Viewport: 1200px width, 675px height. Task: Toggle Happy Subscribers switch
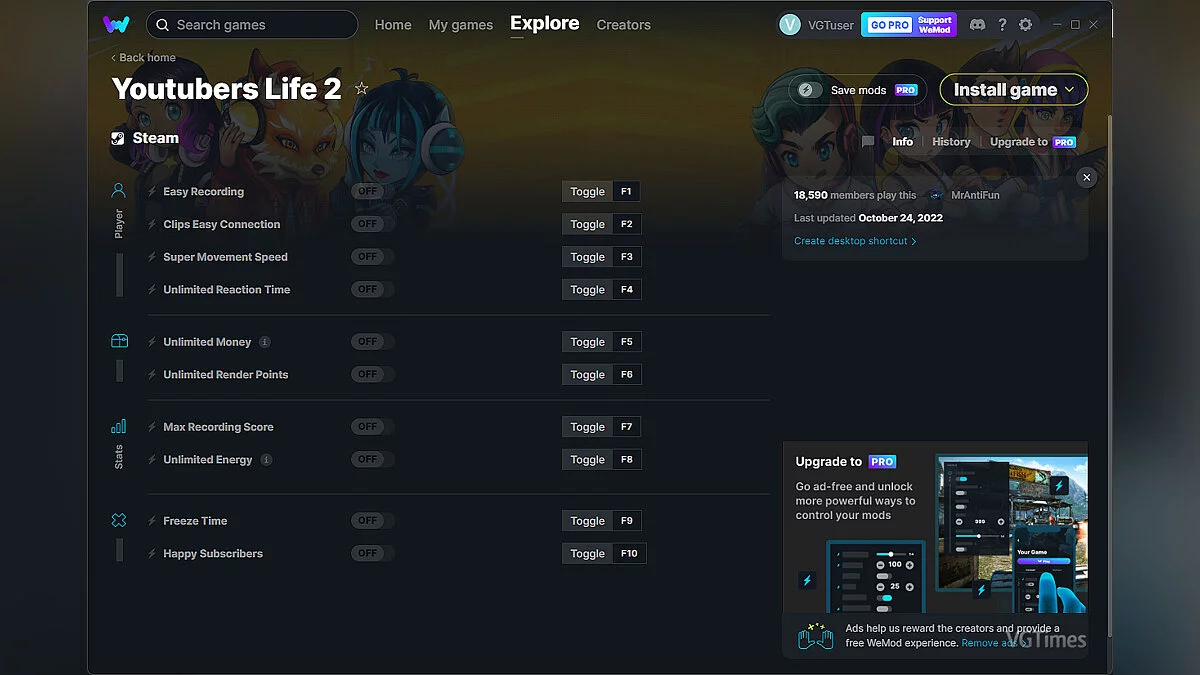372,553
